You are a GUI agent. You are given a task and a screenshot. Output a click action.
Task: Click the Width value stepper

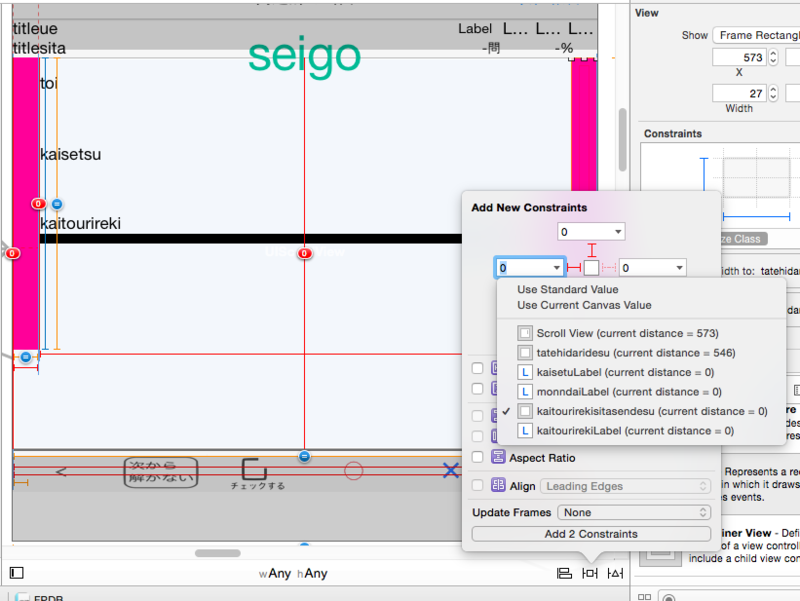click(x=773, y=93)
